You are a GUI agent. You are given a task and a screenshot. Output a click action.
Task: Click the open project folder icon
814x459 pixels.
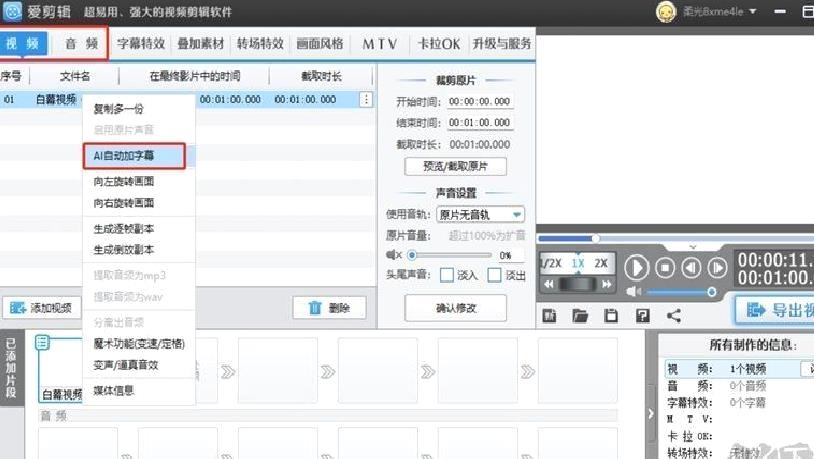tap(580, 316)
